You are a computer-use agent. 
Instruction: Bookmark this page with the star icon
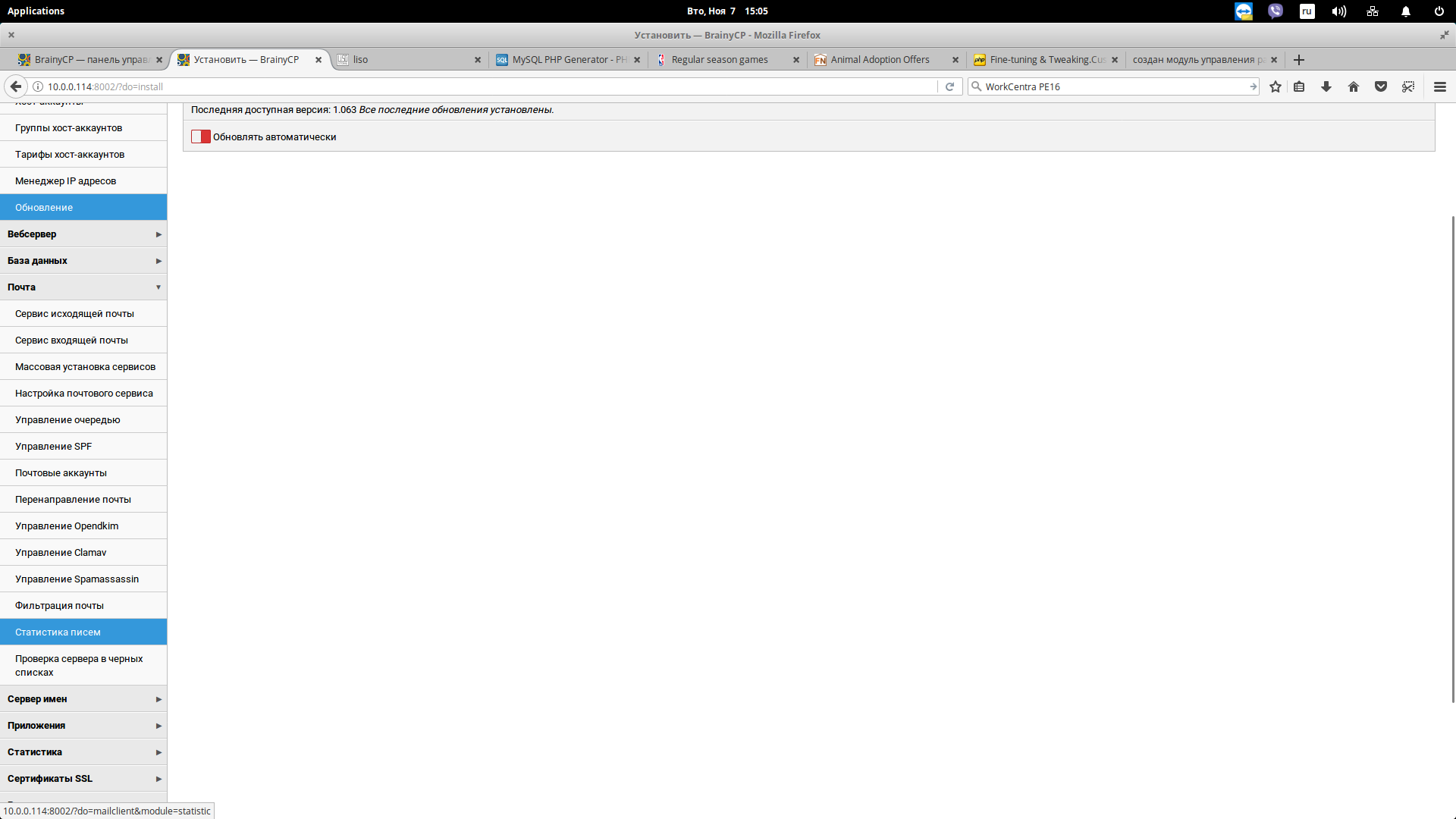1276,86
